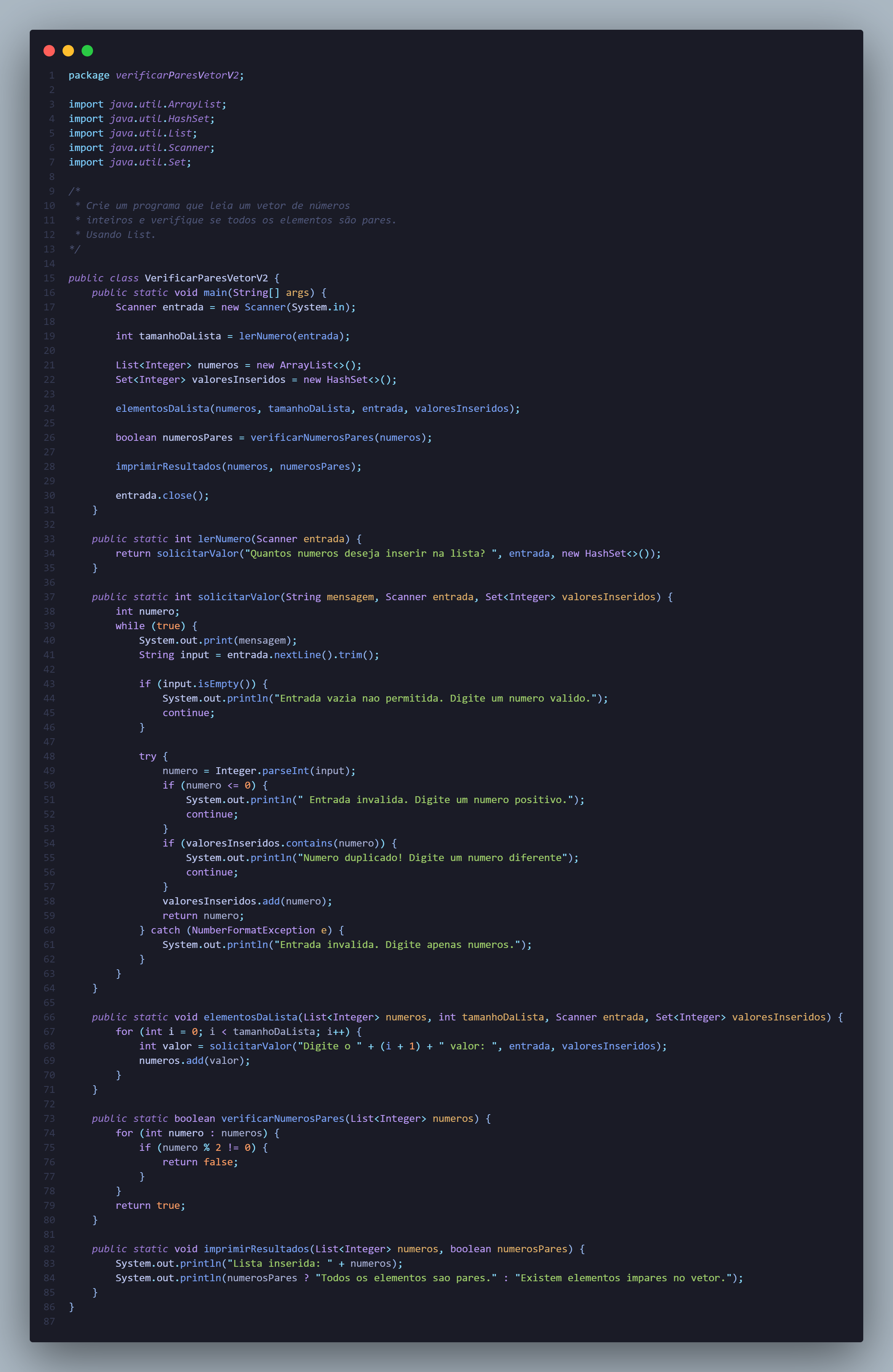This screenshot has height=1372, width=893.
Task: Click the 'int numero;' declaration
Action: pos(148,611)
